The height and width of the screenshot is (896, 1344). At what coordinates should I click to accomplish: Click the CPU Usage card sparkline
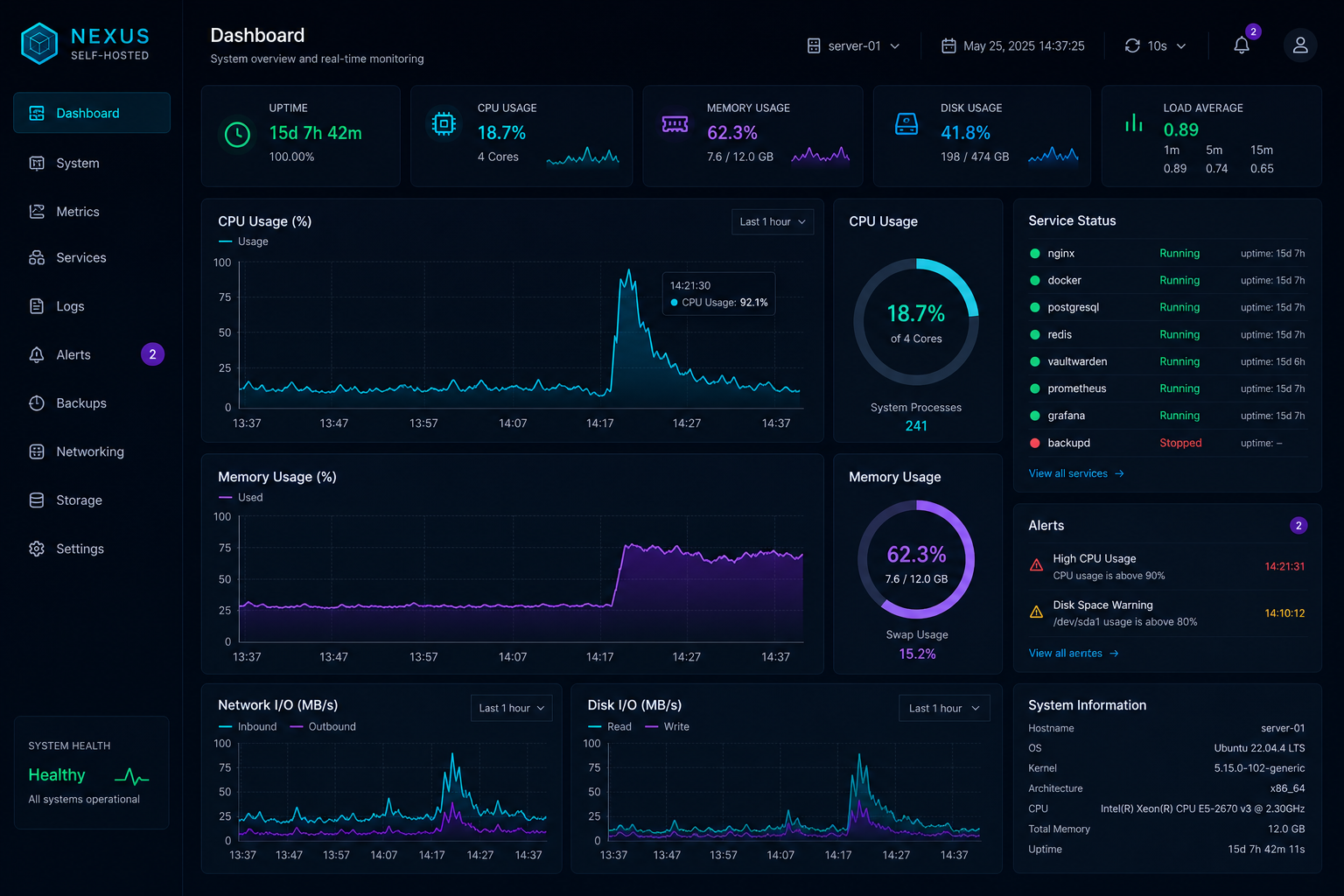pos(583,157)
